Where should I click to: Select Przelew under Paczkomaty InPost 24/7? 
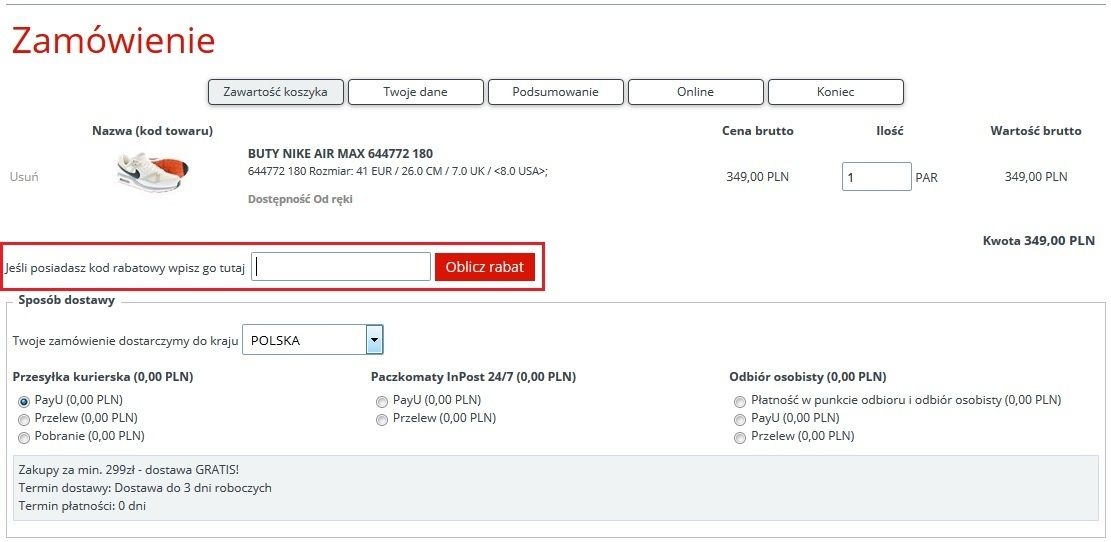click(x=383, y=419)
